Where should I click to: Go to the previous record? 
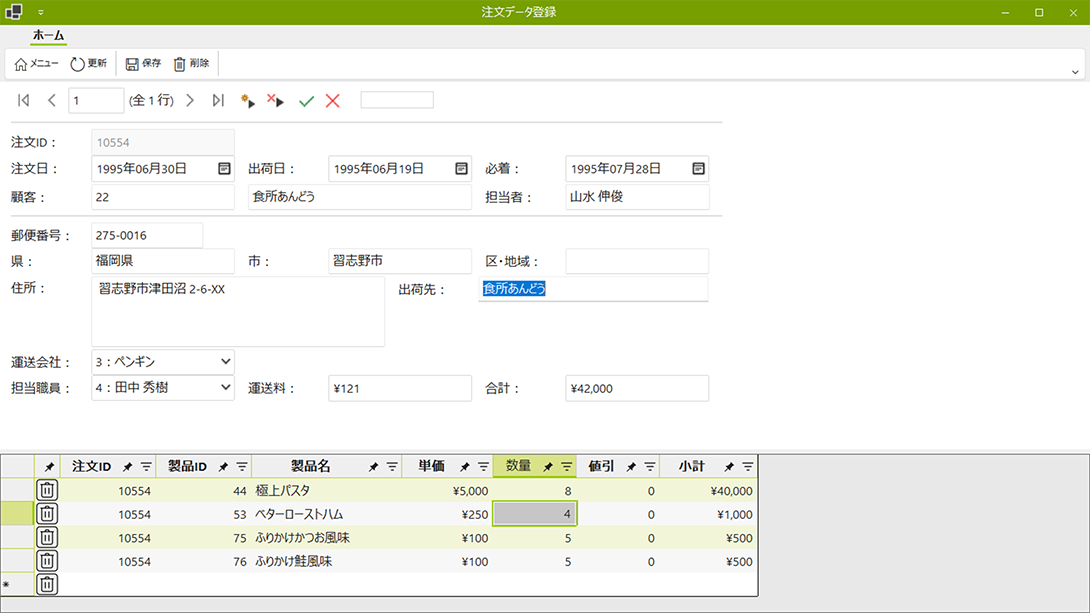(x=51, y=101)
